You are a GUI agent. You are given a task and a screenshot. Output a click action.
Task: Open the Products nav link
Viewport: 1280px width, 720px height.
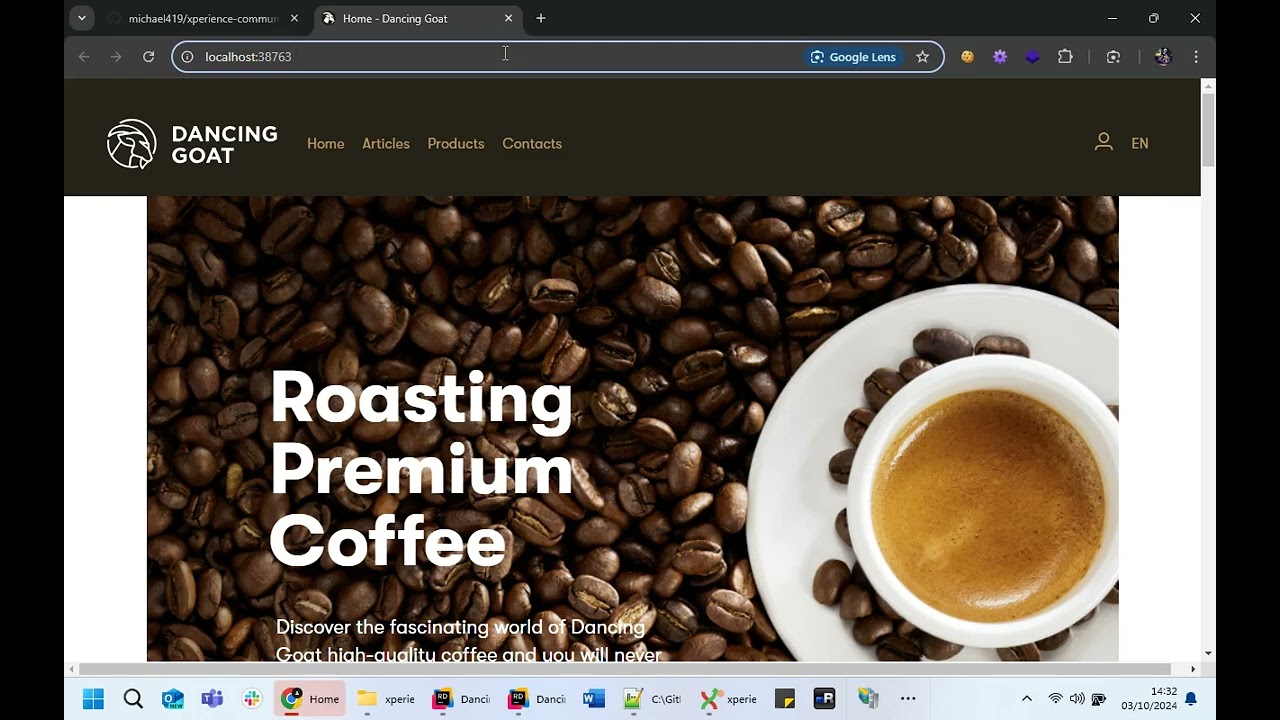(x=456, y=144)
